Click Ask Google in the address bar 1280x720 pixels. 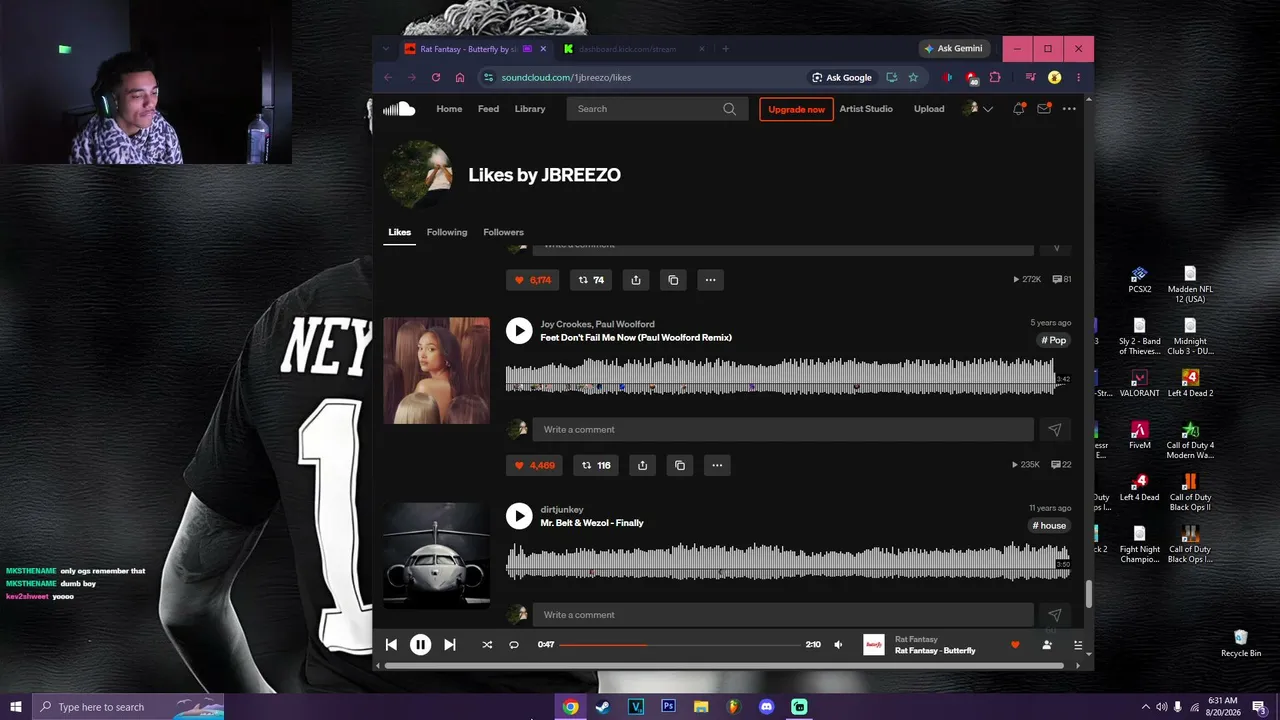[842, 77]
